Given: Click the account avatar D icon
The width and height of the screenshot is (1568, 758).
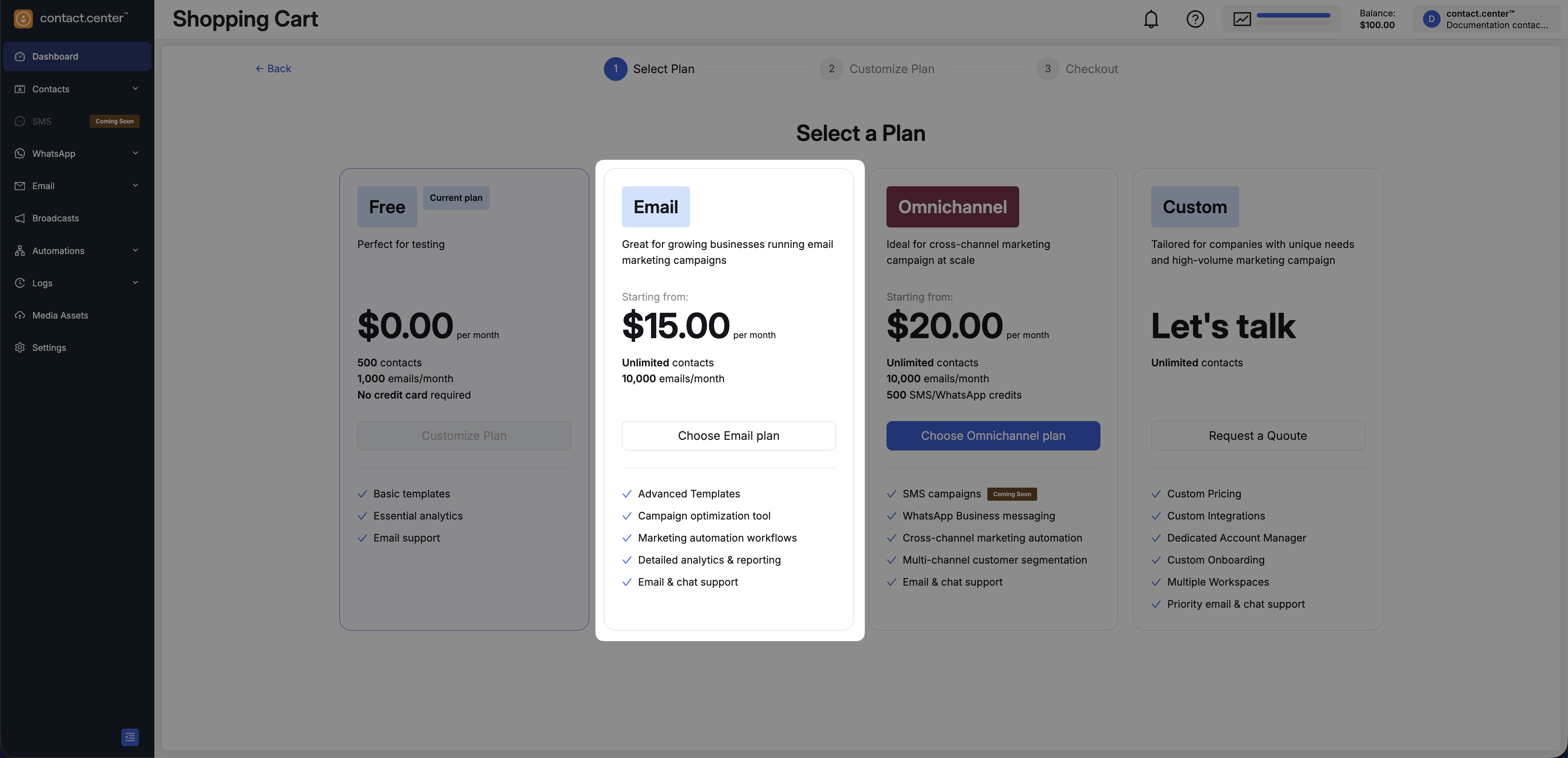Looking at the screenshot, I should [1431, 20].
